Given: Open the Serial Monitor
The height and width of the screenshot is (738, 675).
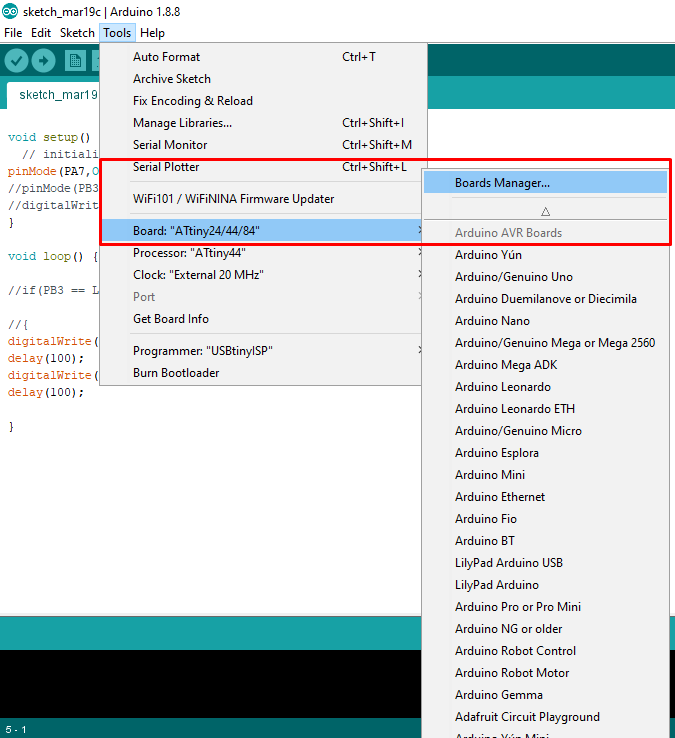Looking at the screenshot, I should point(264,145).
